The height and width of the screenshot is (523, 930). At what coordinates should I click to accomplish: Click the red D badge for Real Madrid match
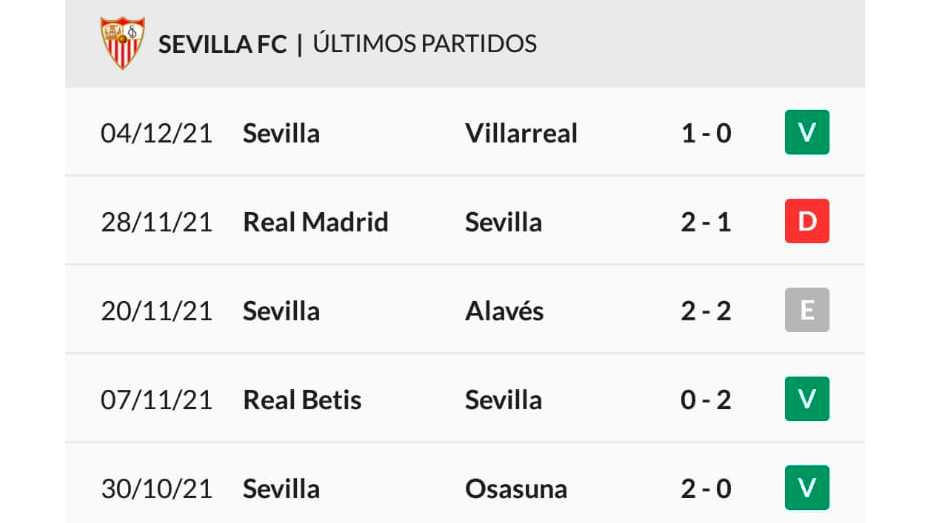coord(807,222)
